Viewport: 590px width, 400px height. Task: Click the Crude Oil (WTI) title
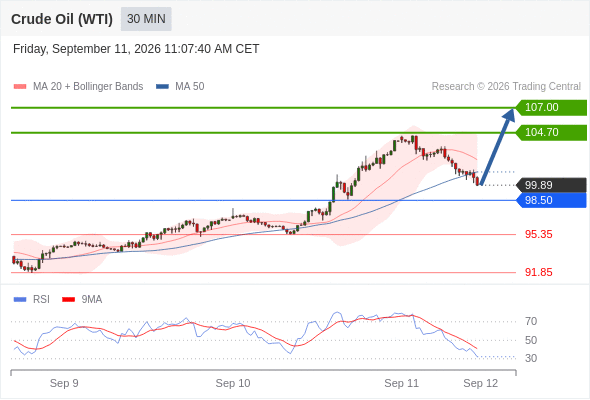(62, 19)
